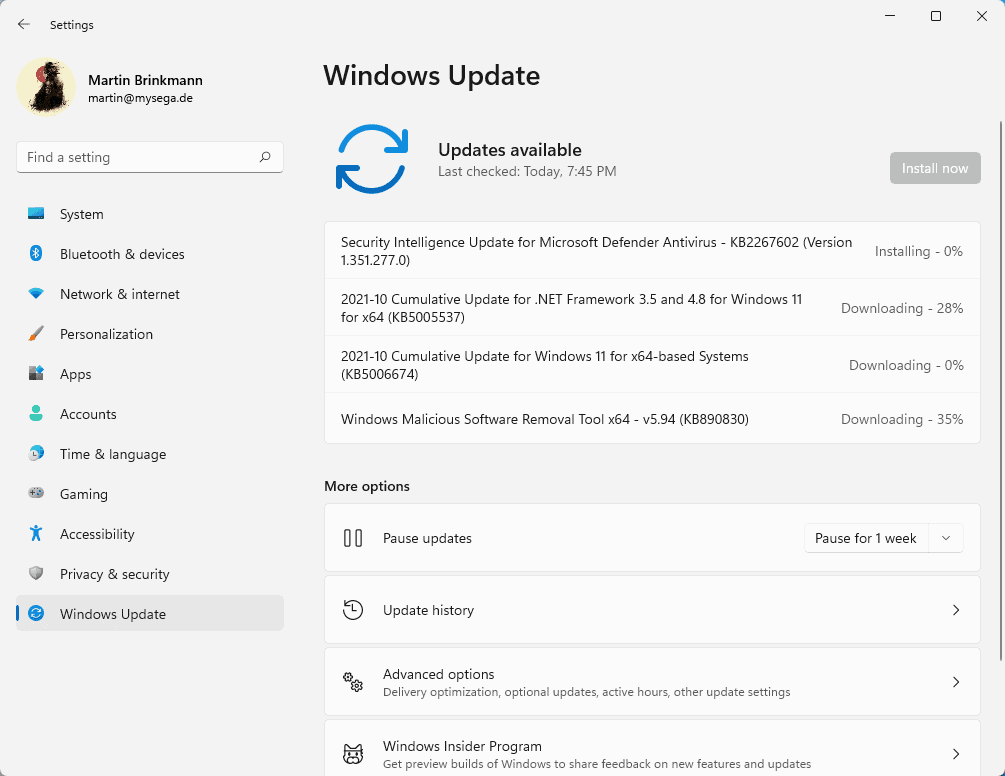1005x776 pixels.
Task: Select the Accessibility person icon
Action: point(37,533)
